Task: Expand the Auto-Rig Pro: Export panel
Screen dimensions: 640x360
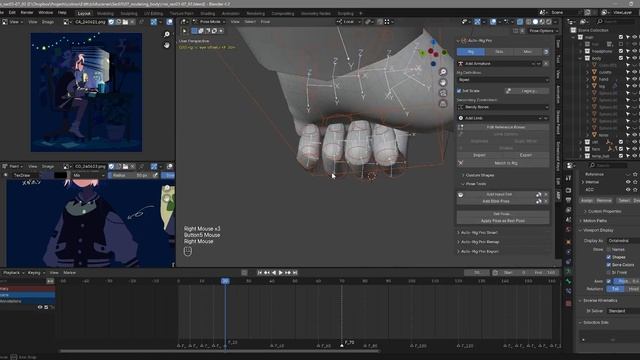Action: tap(480, 251)
